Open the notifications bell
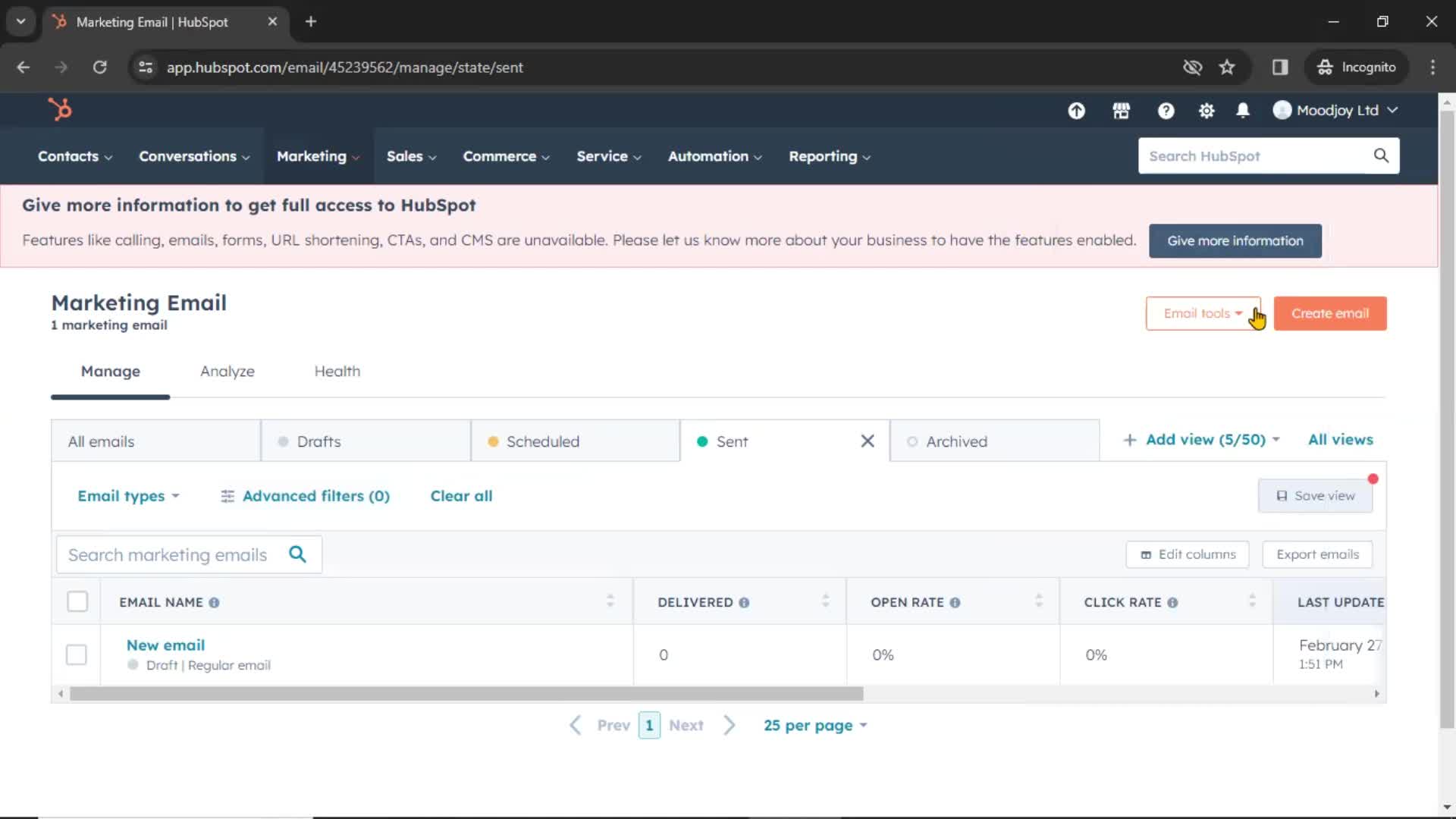The height and width of the screenshot is (819, 1456). (x=1242, y=111)
